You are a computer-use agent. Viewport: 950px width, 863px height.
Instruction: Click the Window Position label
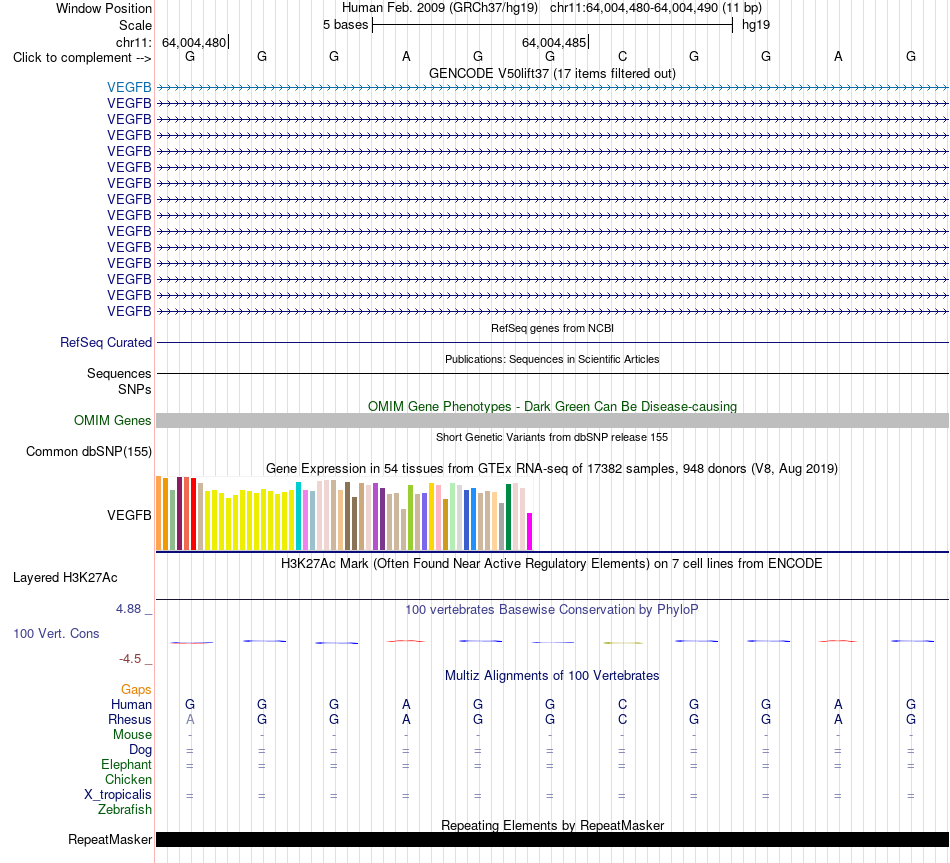point(104,8)
